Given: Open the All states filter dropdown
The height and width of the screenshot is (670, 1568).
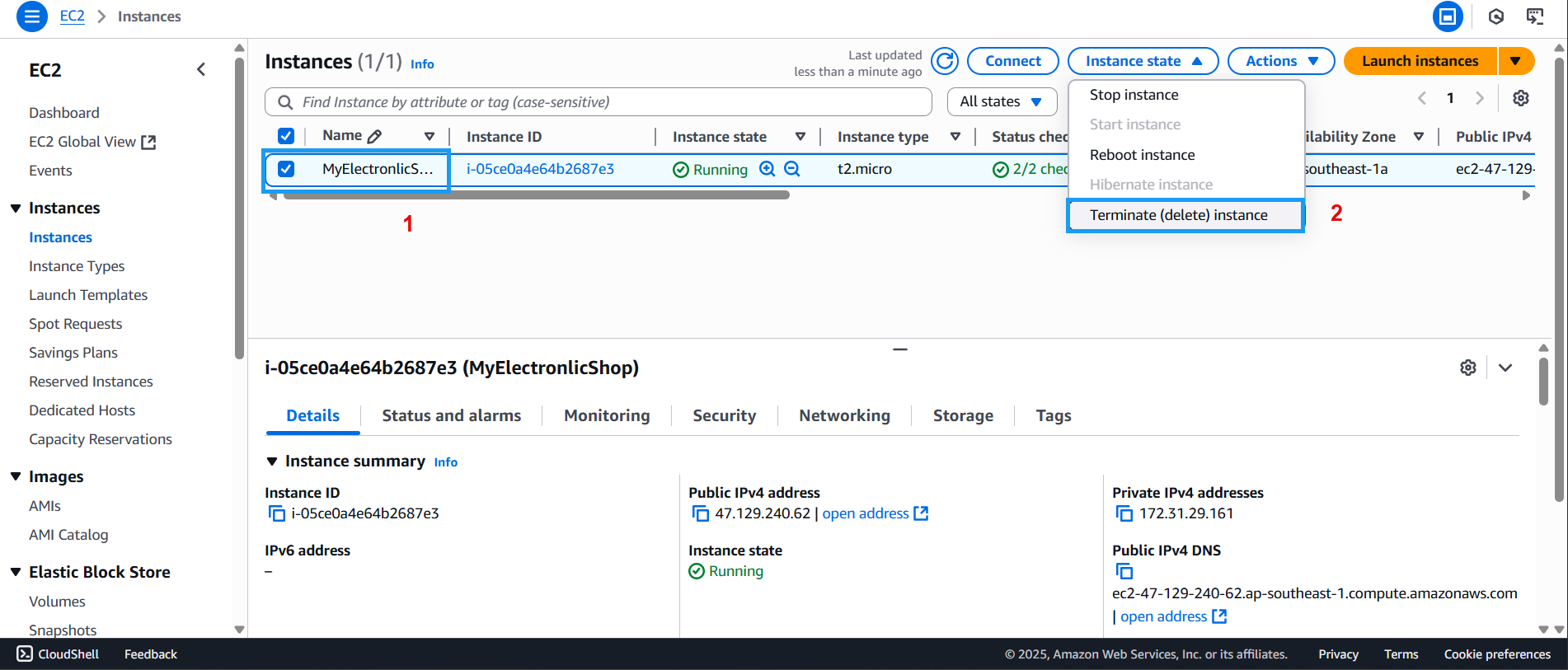Looking at the screenshot, I should (x=1002, y=101).
